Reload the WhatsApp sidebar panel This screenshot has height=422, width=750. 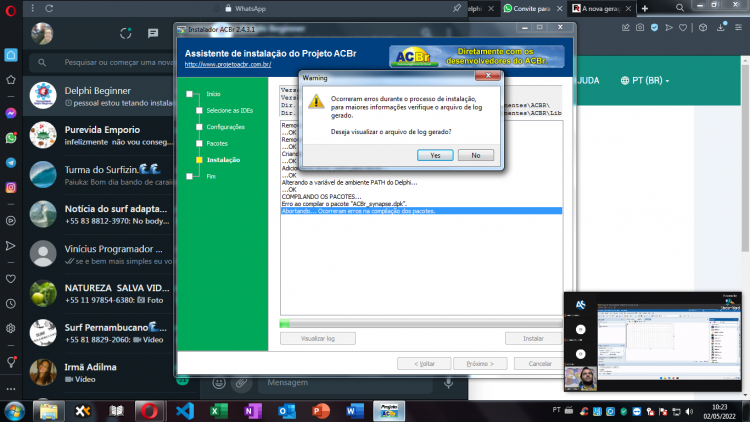(49, 9)
